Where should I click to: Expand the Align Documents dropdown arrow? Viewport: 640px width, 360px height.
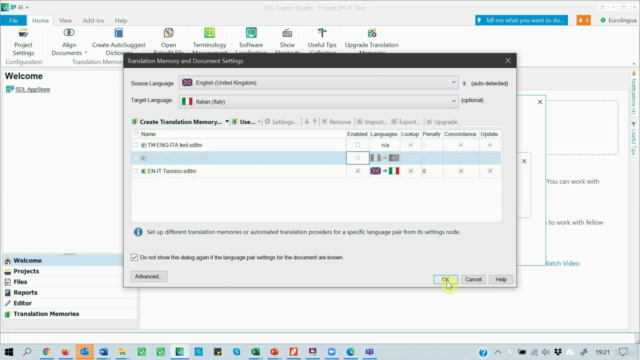pyautogui.click(x=86, y=53)
